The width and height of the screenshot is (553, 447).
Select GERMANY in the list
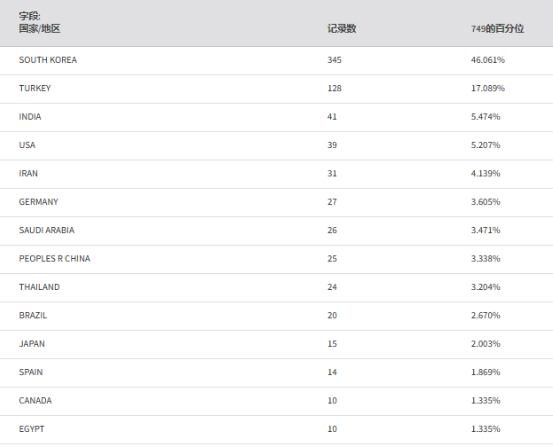click(x=38, y=202)
